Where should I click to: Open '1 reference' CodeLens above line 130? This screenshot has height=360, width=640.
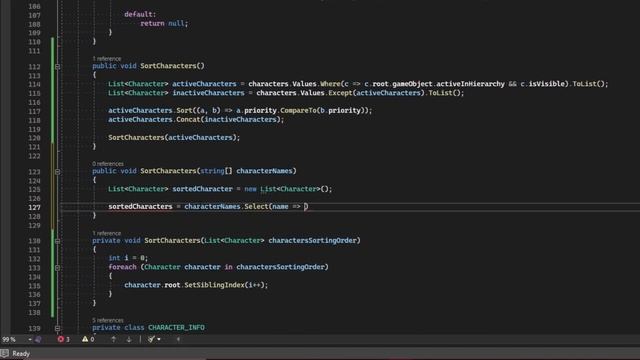click(x=107, y=233)
